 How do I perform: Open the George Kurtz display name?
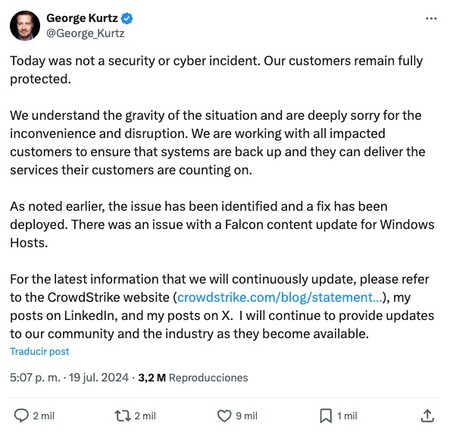82,18
